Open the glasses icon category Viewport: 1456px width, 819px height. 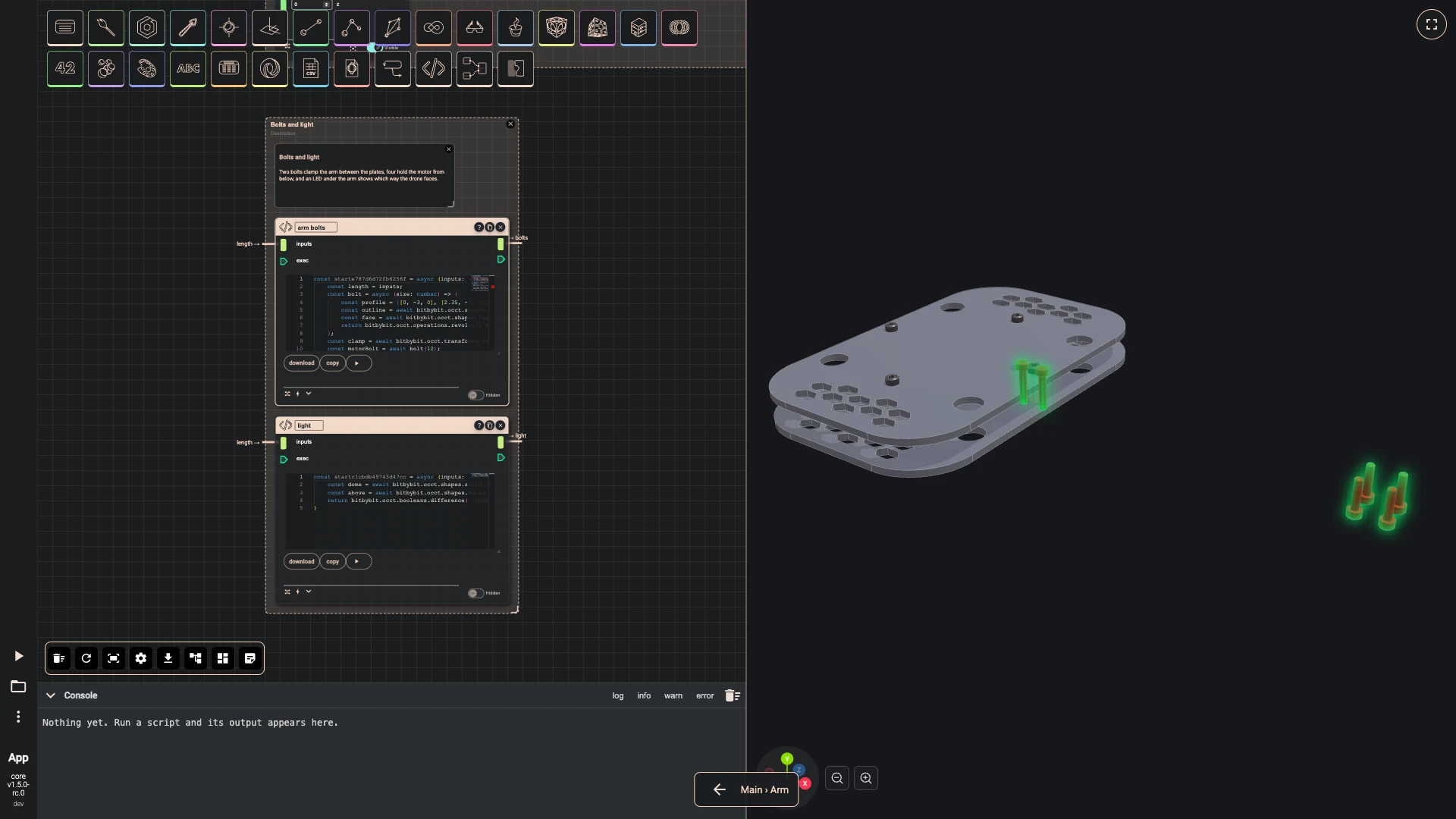[x=475, y=28]
